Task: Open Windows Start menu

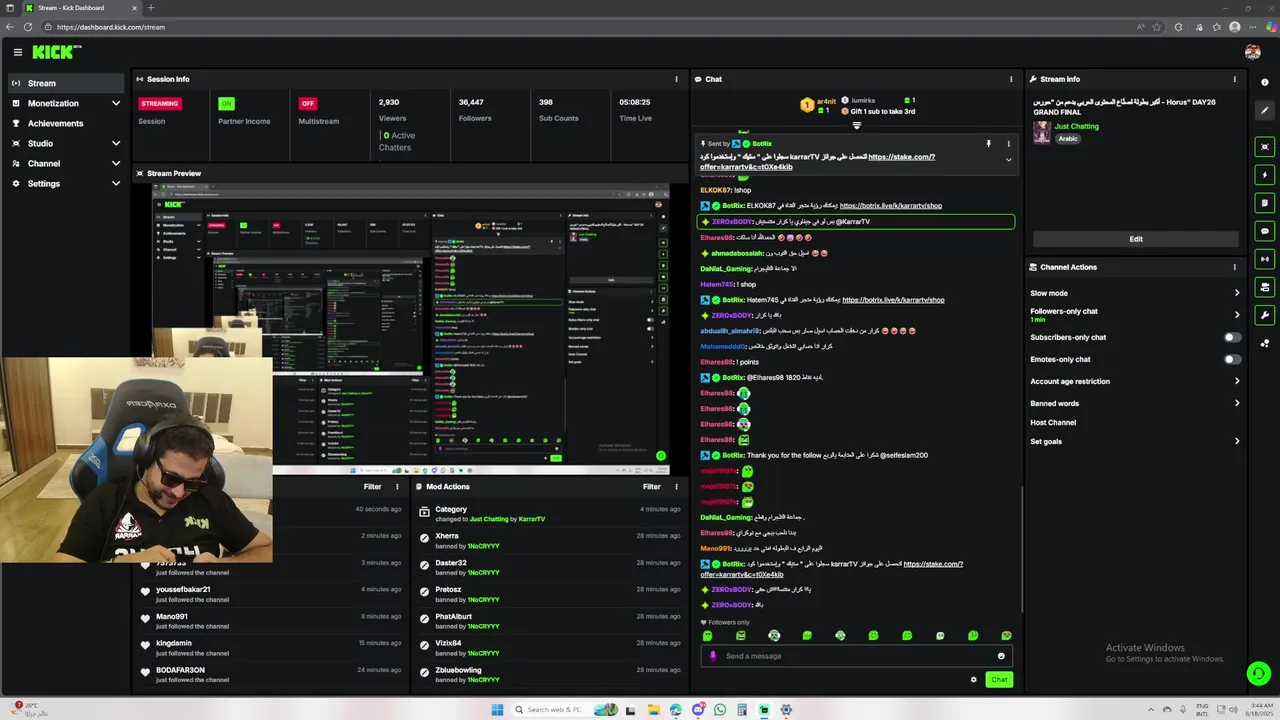Action: click(497, 710)
